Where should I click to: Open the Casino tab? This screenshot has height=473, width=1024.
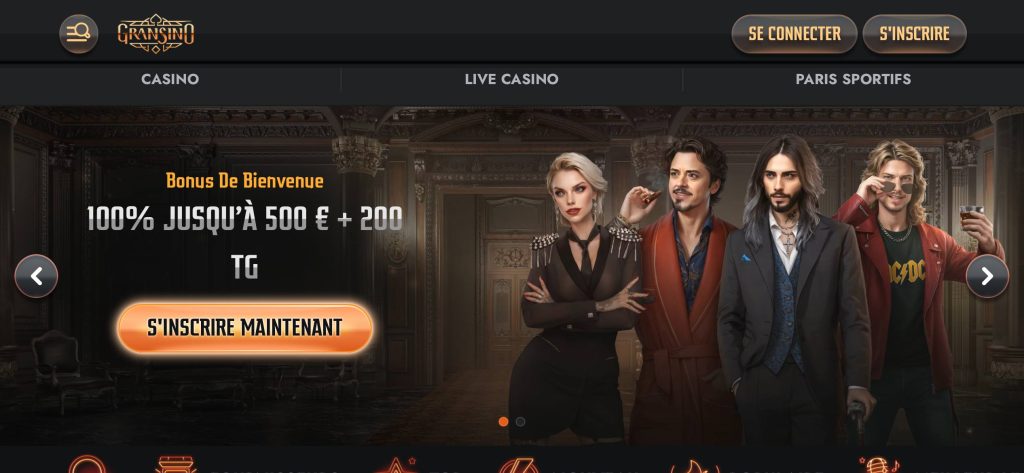(170, 79)
